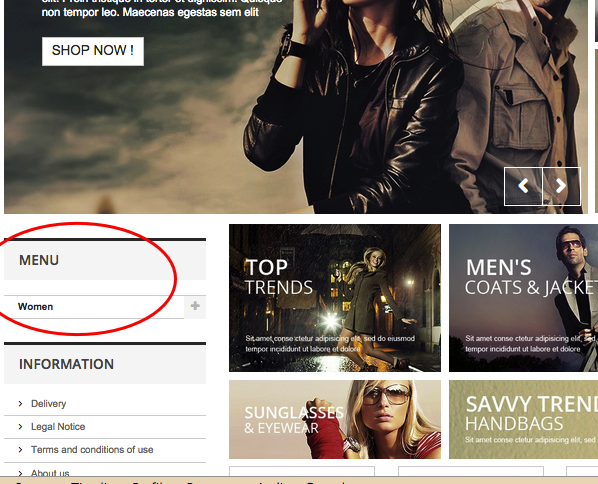
Task: Open the Women menu category
Action: coord(35,307)
